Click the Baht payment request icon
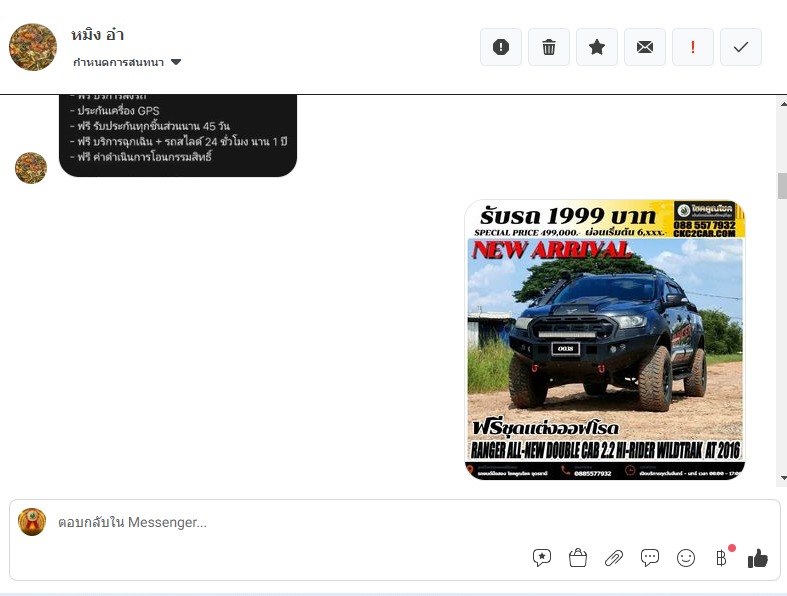Screen dimensions: 787x596 721,558
